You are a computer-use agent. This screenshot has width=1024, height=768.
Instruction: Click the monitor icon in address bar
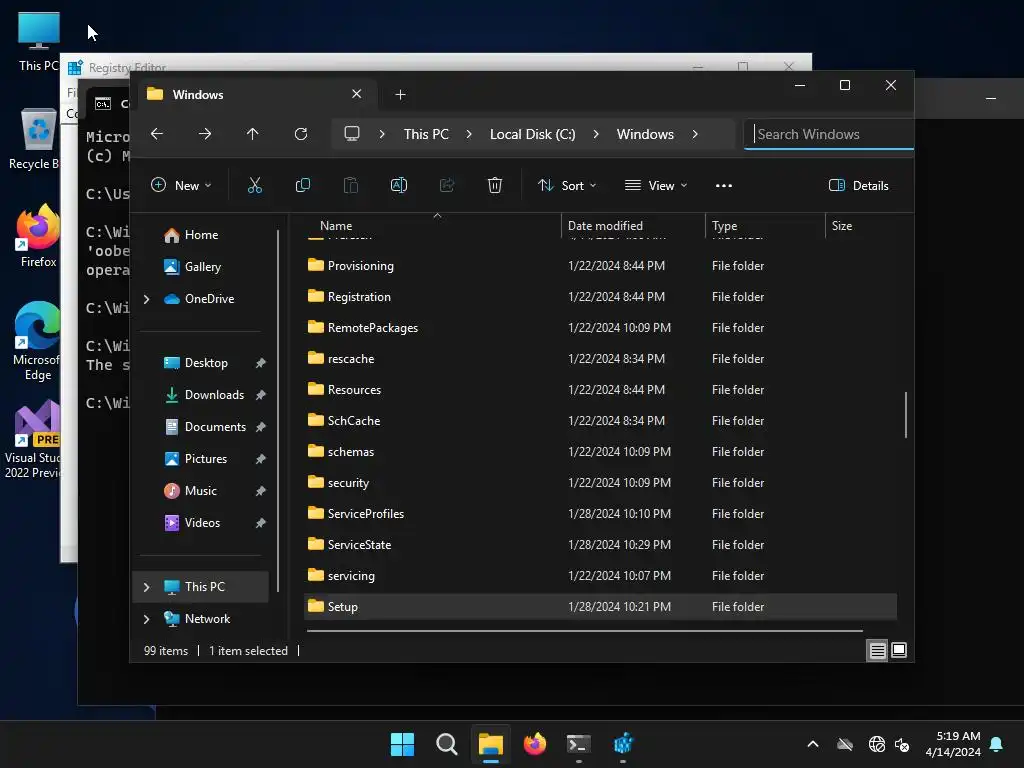[x=352, y=134]
